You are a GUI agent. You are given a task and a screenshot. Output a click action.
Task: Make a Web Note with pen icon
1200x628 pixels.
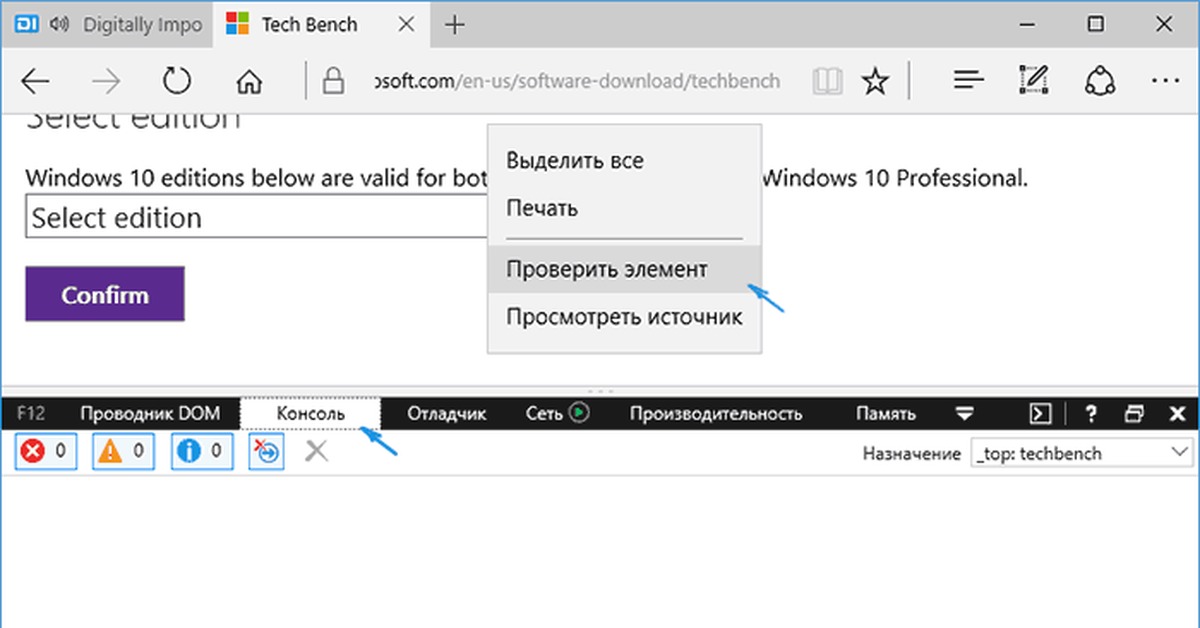click(x=1032, y=81)
